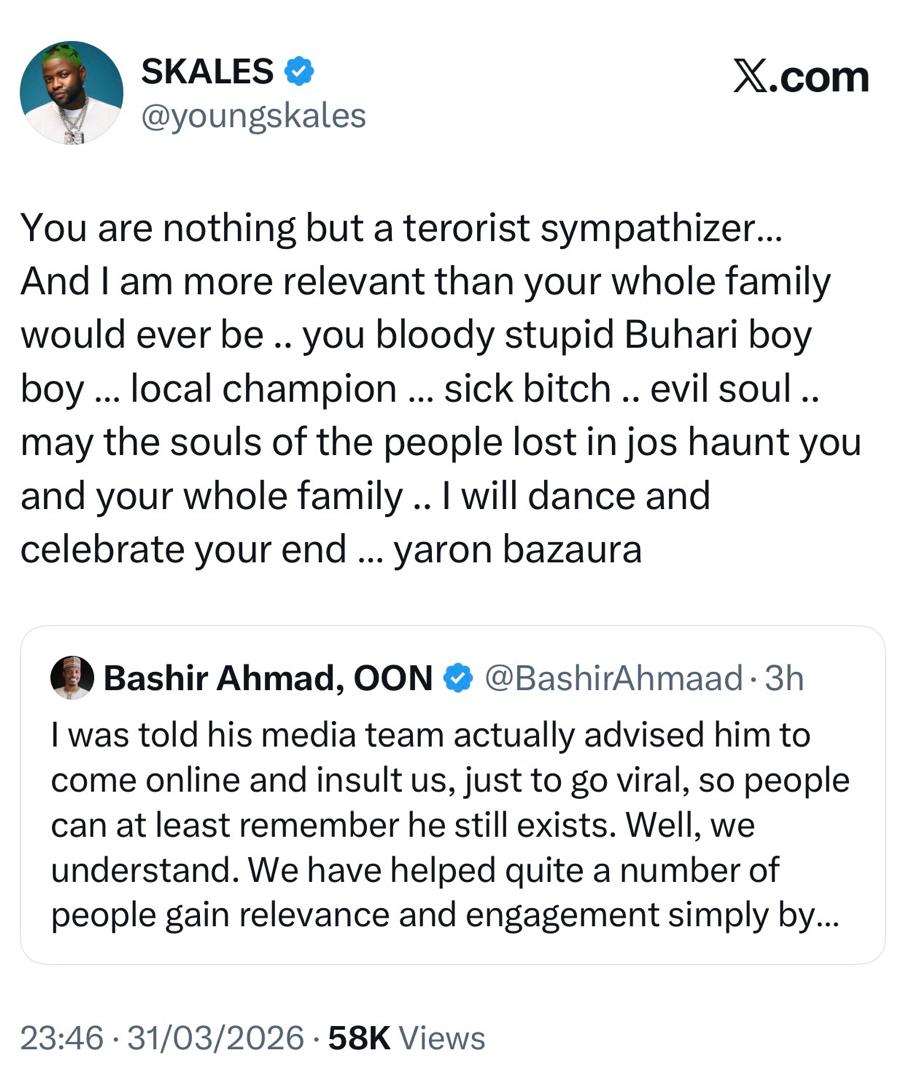Open the @BashirAhmaad handle
This screenshot has height=1080, width=906.
(613, 679)
